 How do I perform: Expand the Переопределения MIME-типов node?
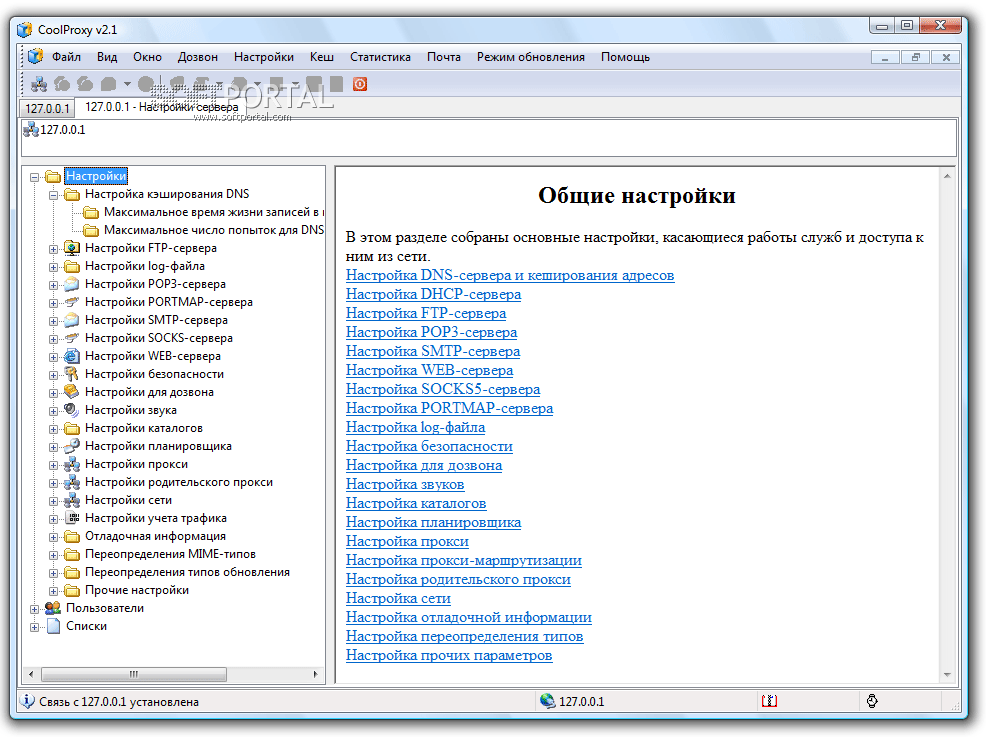pyautogui.click(x=53, y=555)
